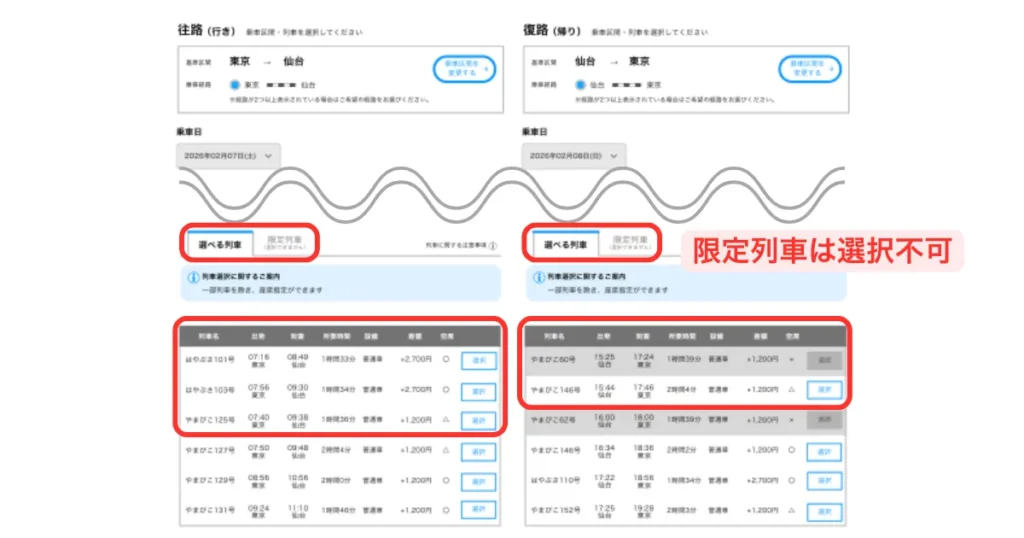This screenshot has width=1024, height=538.
Task: Select the 仙台–東京 route radio button
Action: pos(580,85)
